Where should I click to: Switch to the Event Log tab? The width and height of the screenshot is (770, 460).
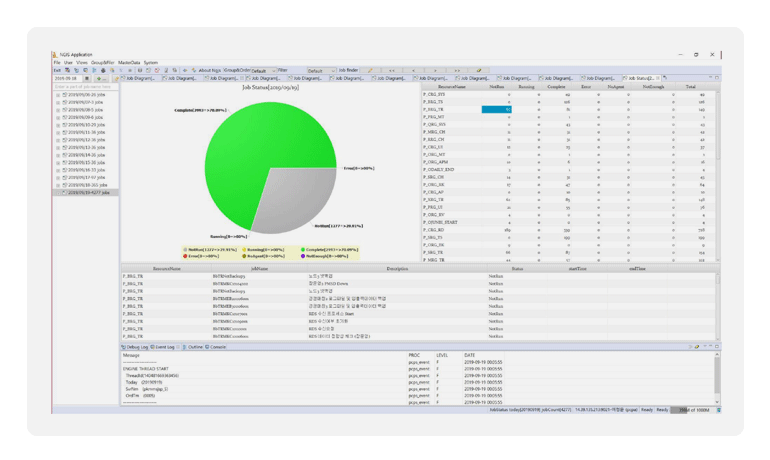165,347
